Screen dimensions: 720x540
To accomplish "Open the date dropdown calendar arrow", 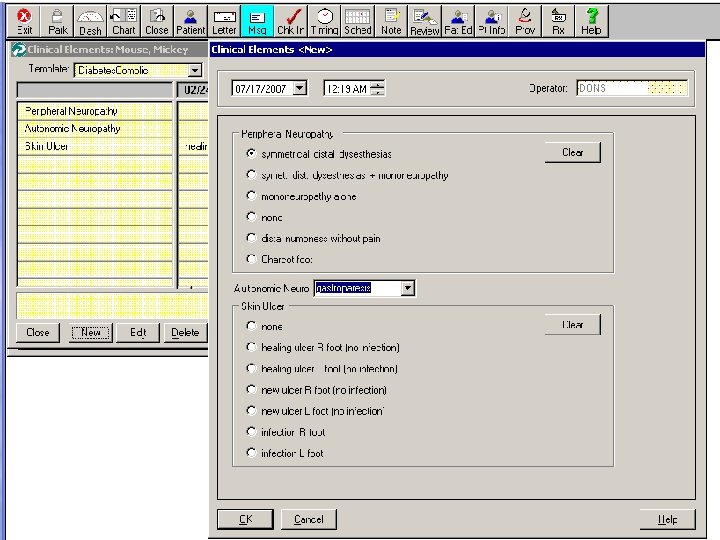I will click(300, 88).
